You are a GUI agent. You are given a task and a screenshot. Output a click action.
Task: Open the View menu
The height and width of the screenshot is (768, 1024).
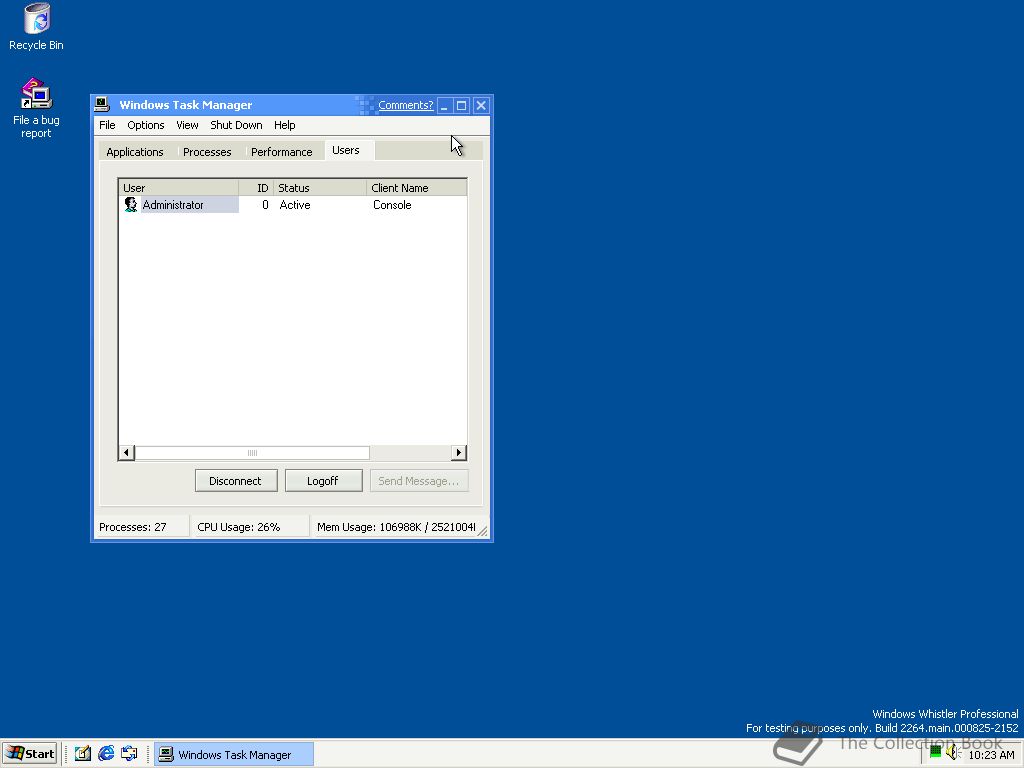pyautogui.click(x=187, y=125)
